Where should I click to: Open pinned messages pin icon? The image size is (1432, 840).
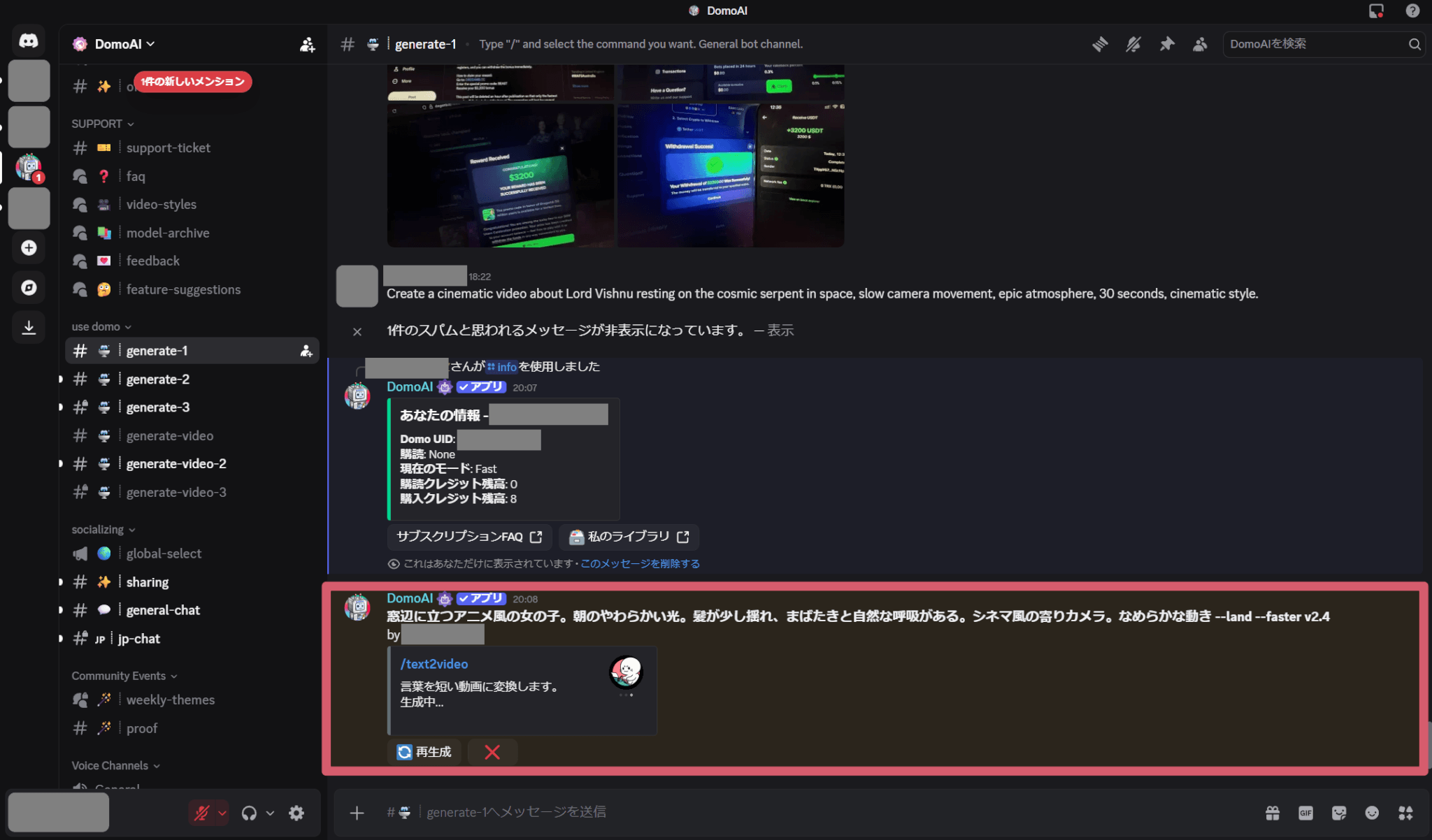[1167, 44]
